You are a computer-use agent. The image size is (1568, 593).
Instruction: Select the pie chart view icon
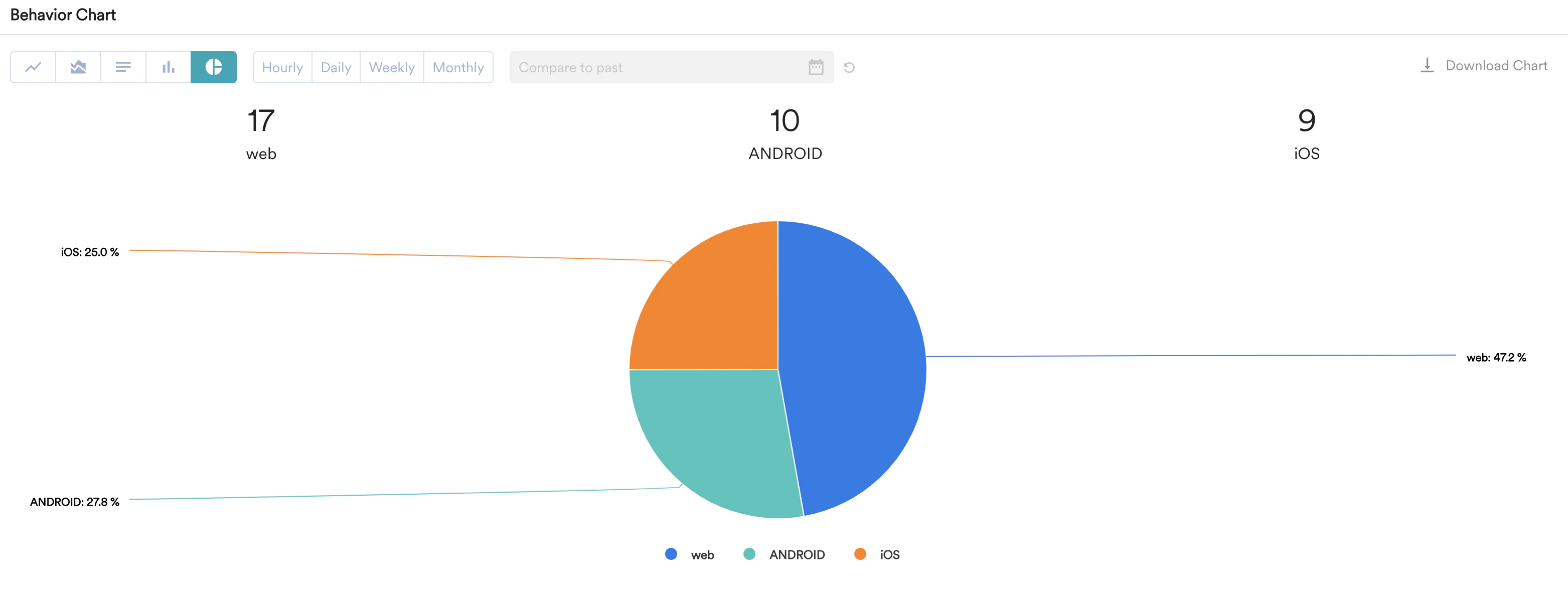click(214, 67)
